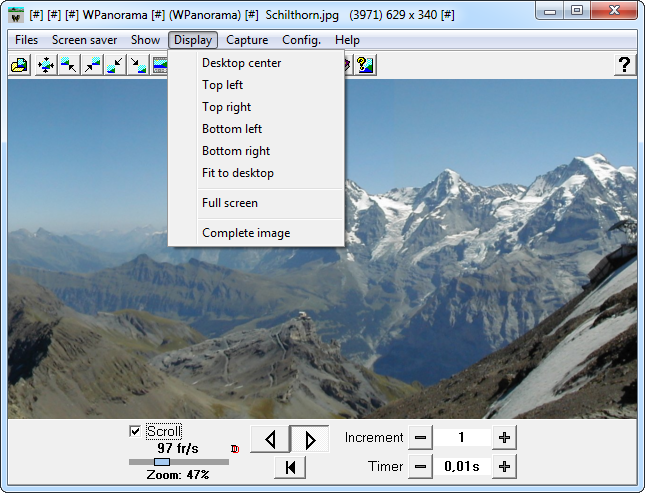This screenshot has height=493, width=645.
Task: Click the top right position icon
Action: click(92, 65)
